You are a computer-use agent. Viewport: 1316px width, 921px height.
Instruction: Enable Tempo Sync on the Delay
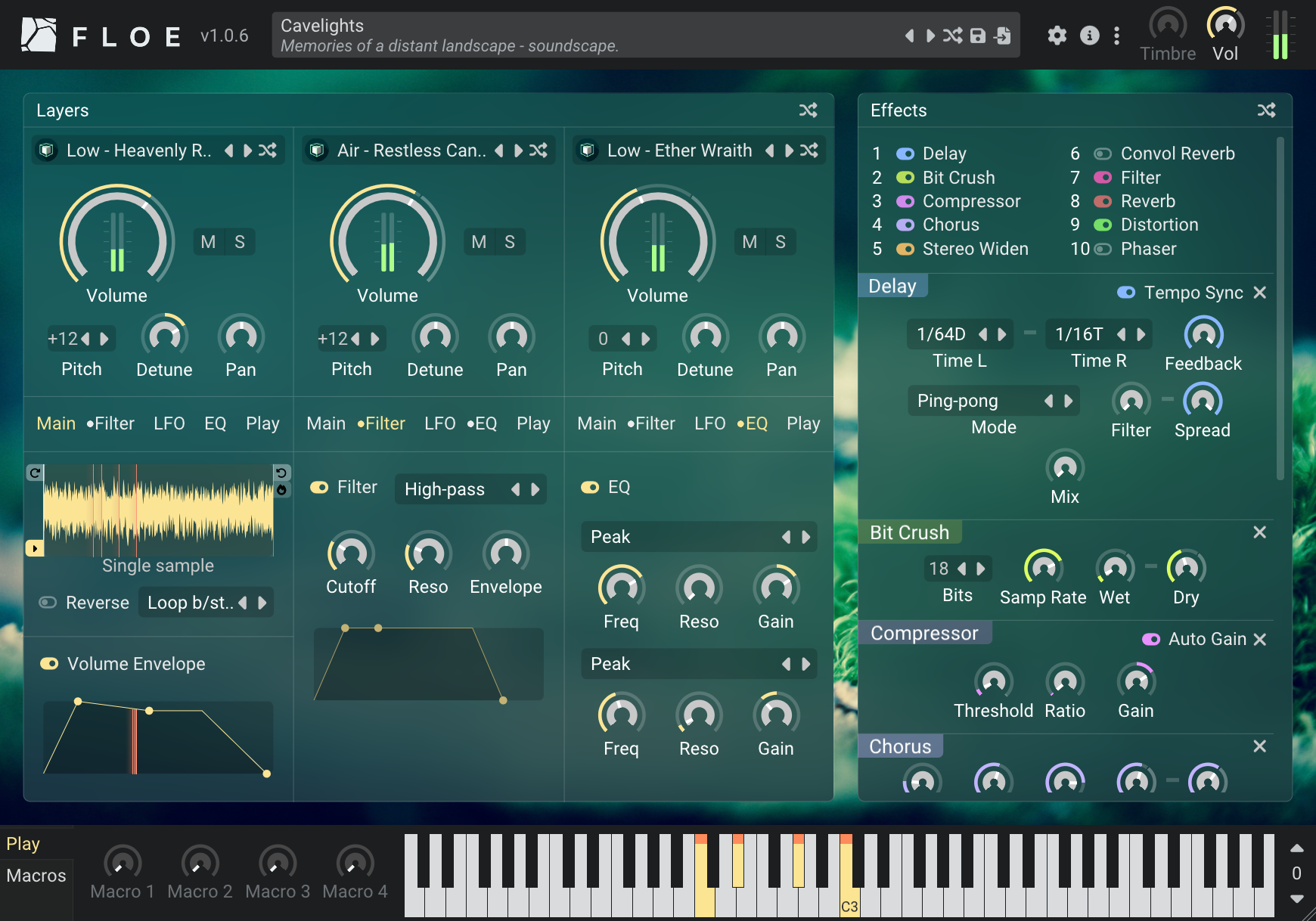tap(1126, 292)
